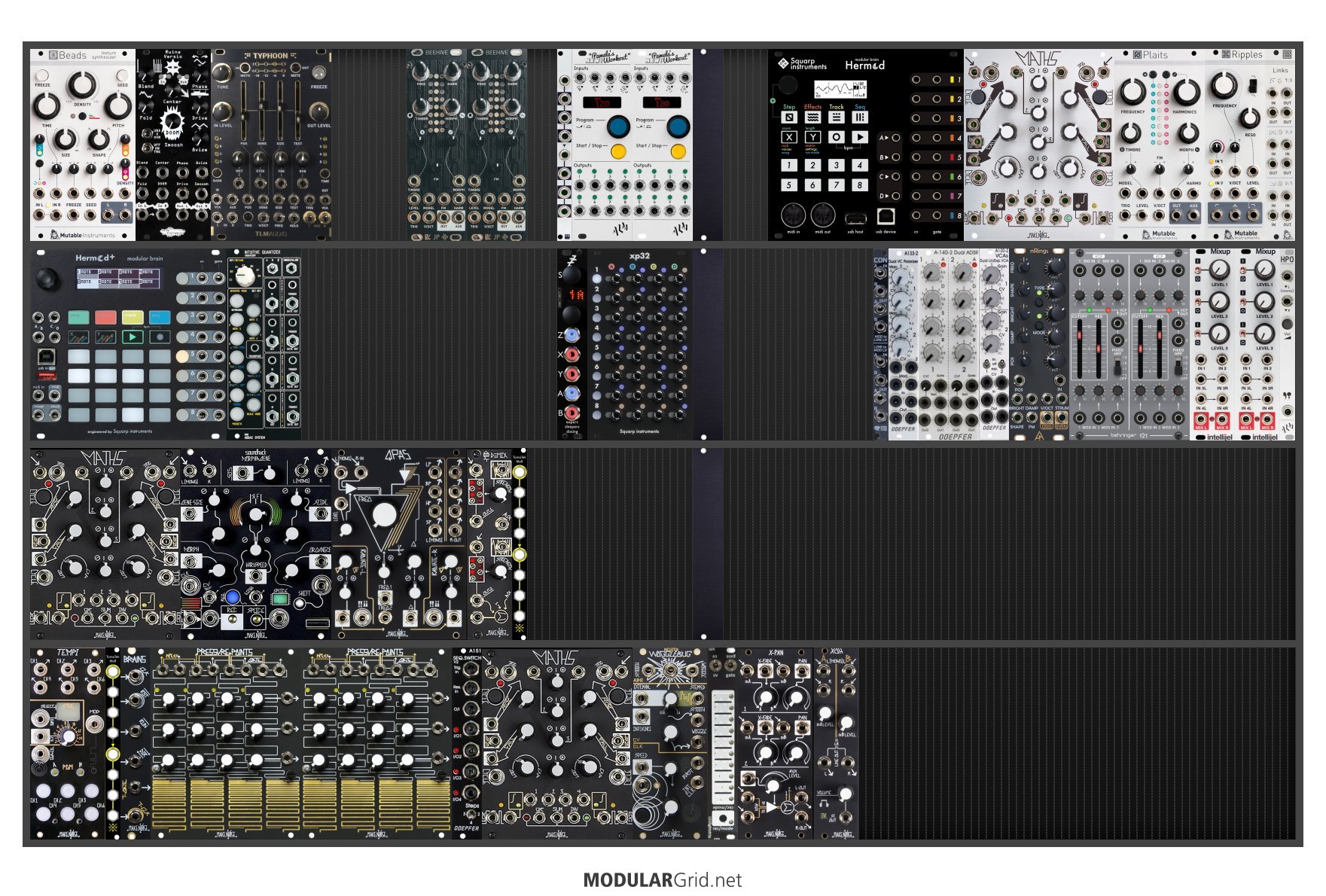Click the Hermod waveform display screen
This screenshot has width=1326, height=896.
coord(841,90)
